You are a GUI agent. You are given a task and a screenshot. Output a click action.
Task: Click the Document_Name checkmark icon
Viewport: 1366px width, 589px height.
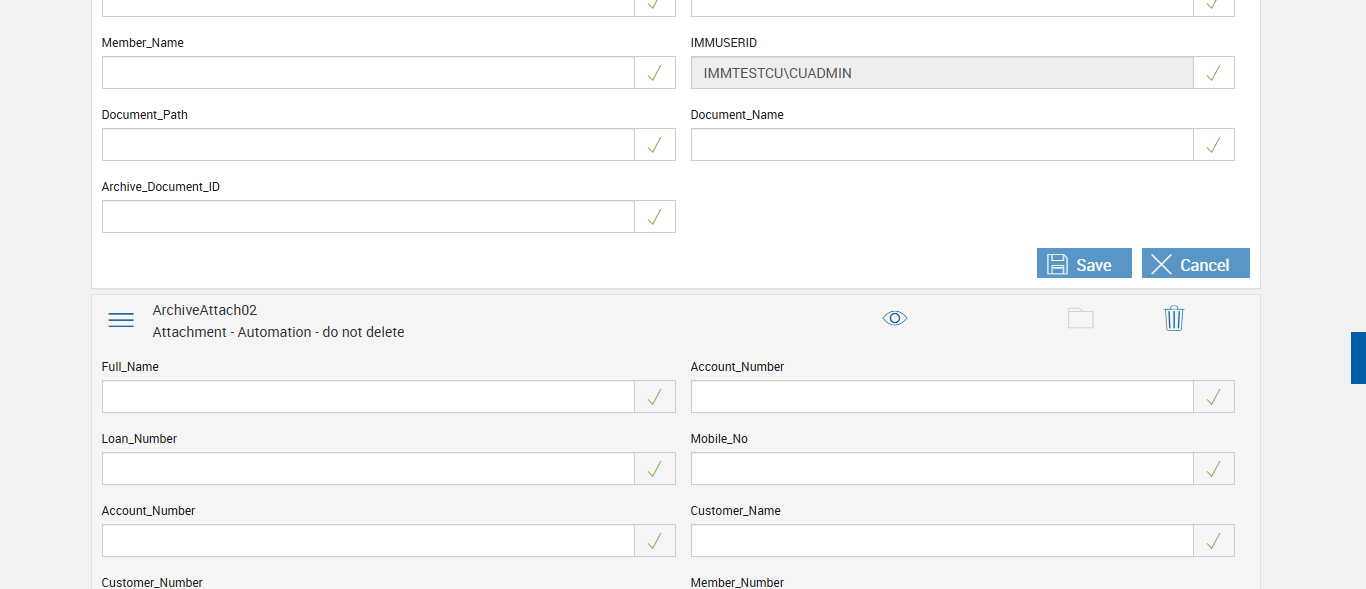(1214, 145)
